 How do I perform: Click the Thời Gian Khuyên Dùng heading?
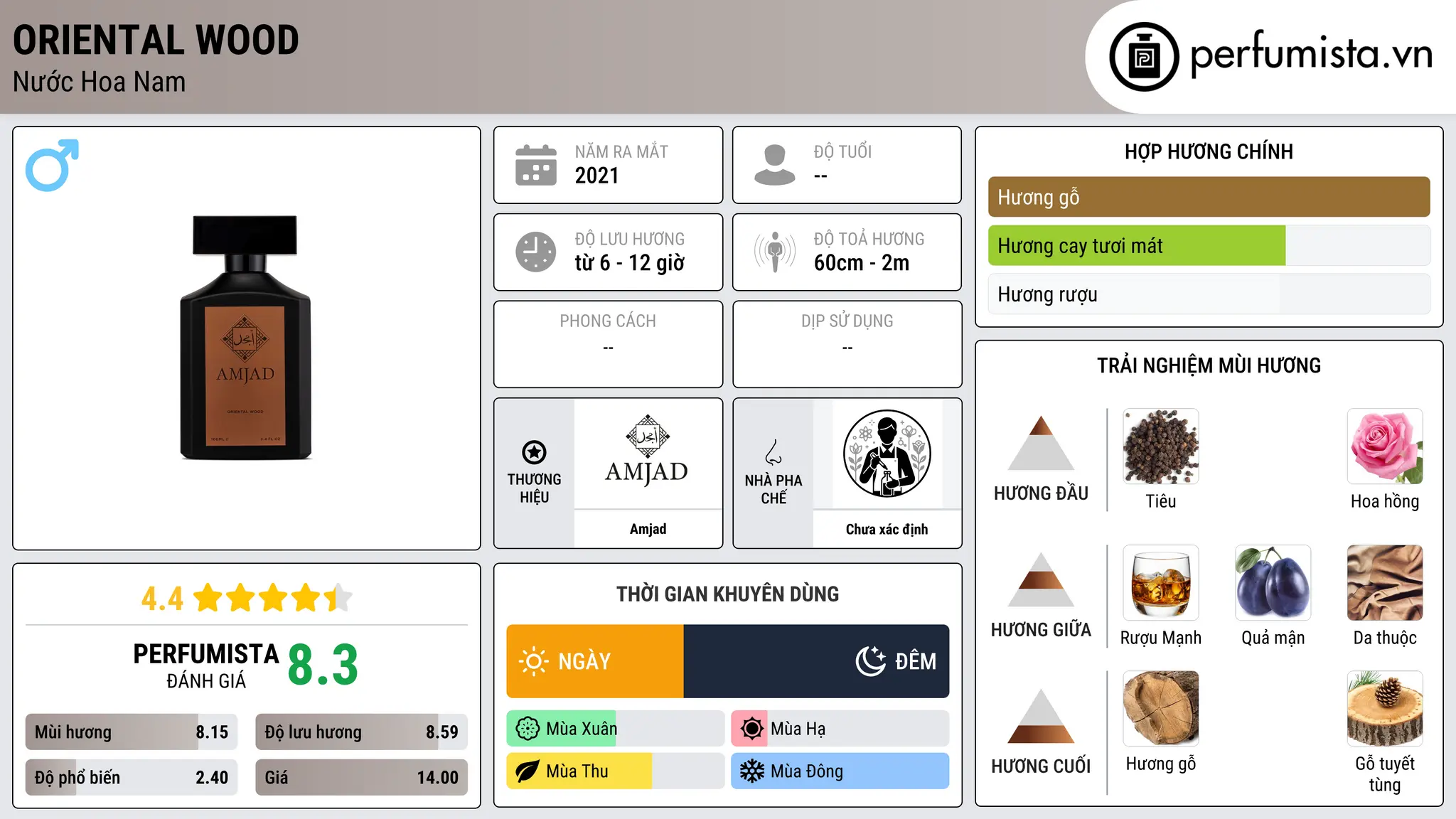pos(727,594)
